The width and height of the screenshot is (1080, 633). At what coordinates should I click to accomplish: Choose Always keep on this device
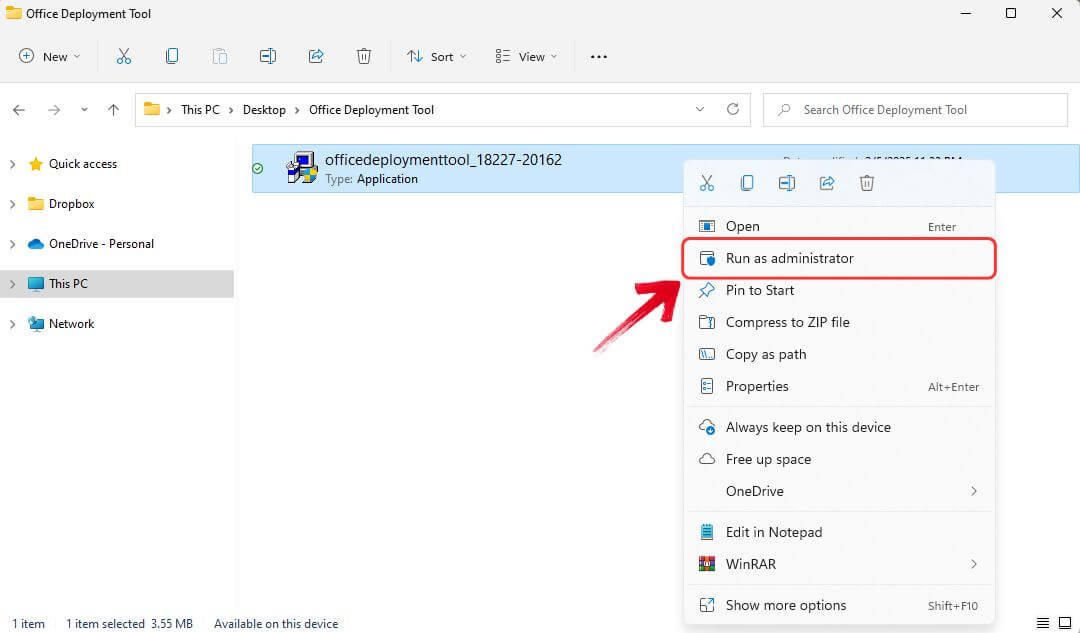point(839,428)
